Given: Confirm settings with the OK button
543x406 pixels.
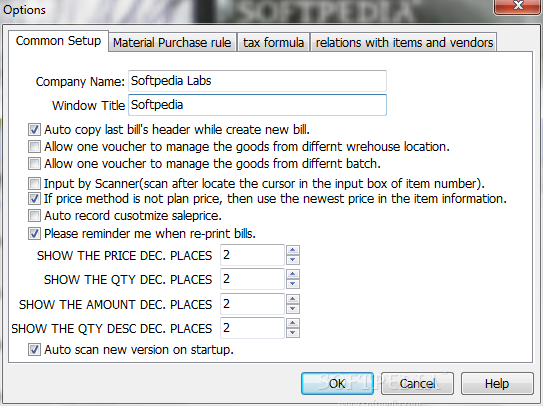Looking at the screenshot, I should point(337,383).
